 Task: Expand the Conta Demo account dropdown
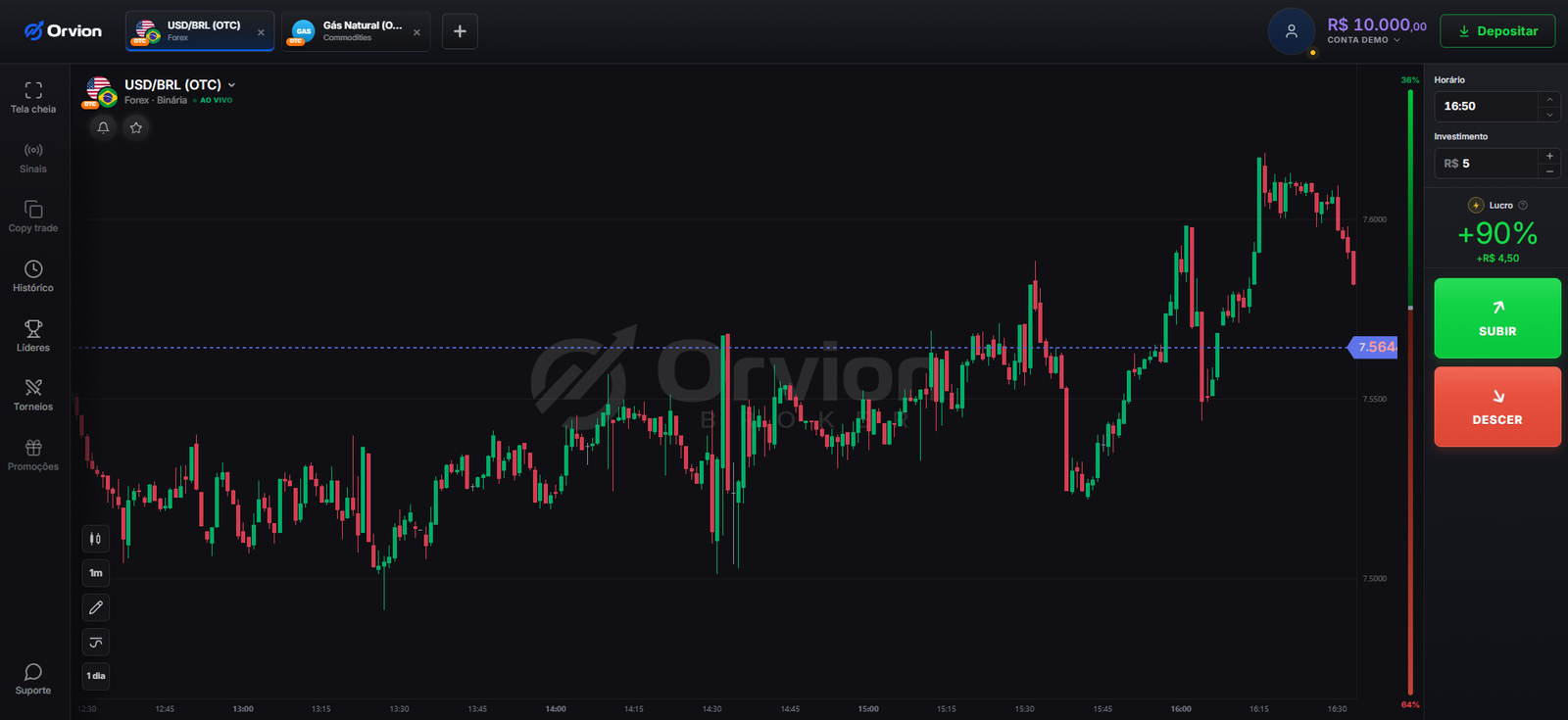click(x=1364, y=40)
